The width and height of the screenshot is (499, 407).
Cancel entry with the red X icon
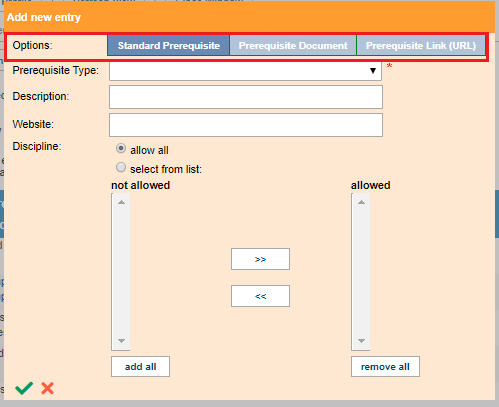[47, 388]
